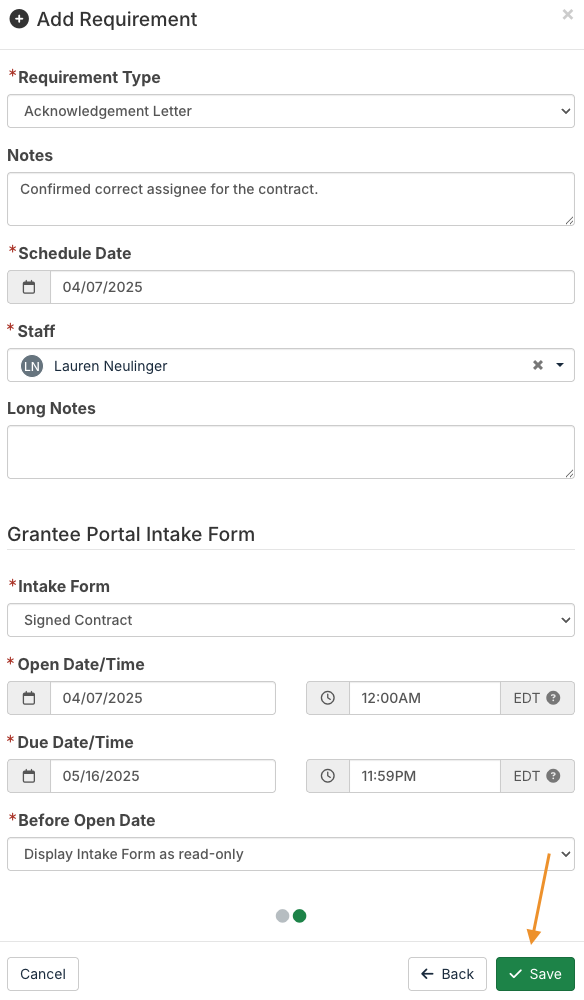The image size is (584, 1000).
Task: Click the Long Notes text area
Action: (291, 452)
